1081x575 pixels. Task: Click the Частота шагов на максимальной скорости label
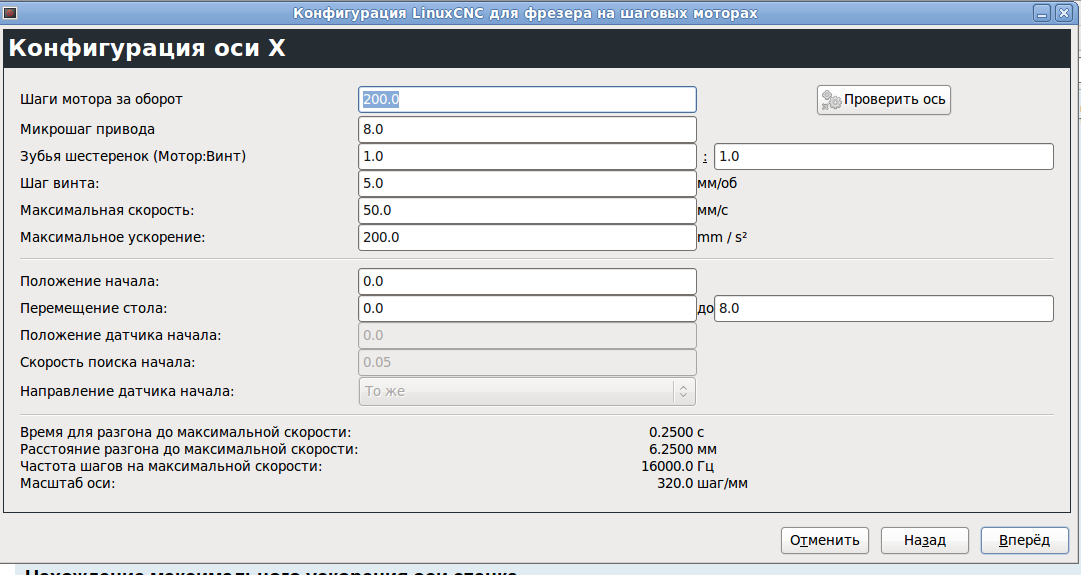coord(171,467)
